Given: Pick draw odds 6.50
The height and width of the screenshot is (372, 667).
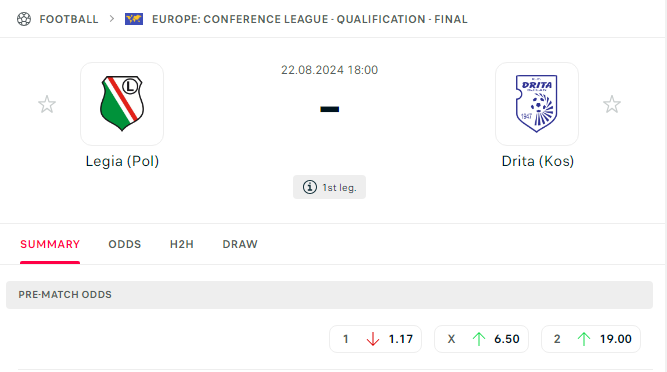Looking at the screenshot, I should tap(481, 339).
